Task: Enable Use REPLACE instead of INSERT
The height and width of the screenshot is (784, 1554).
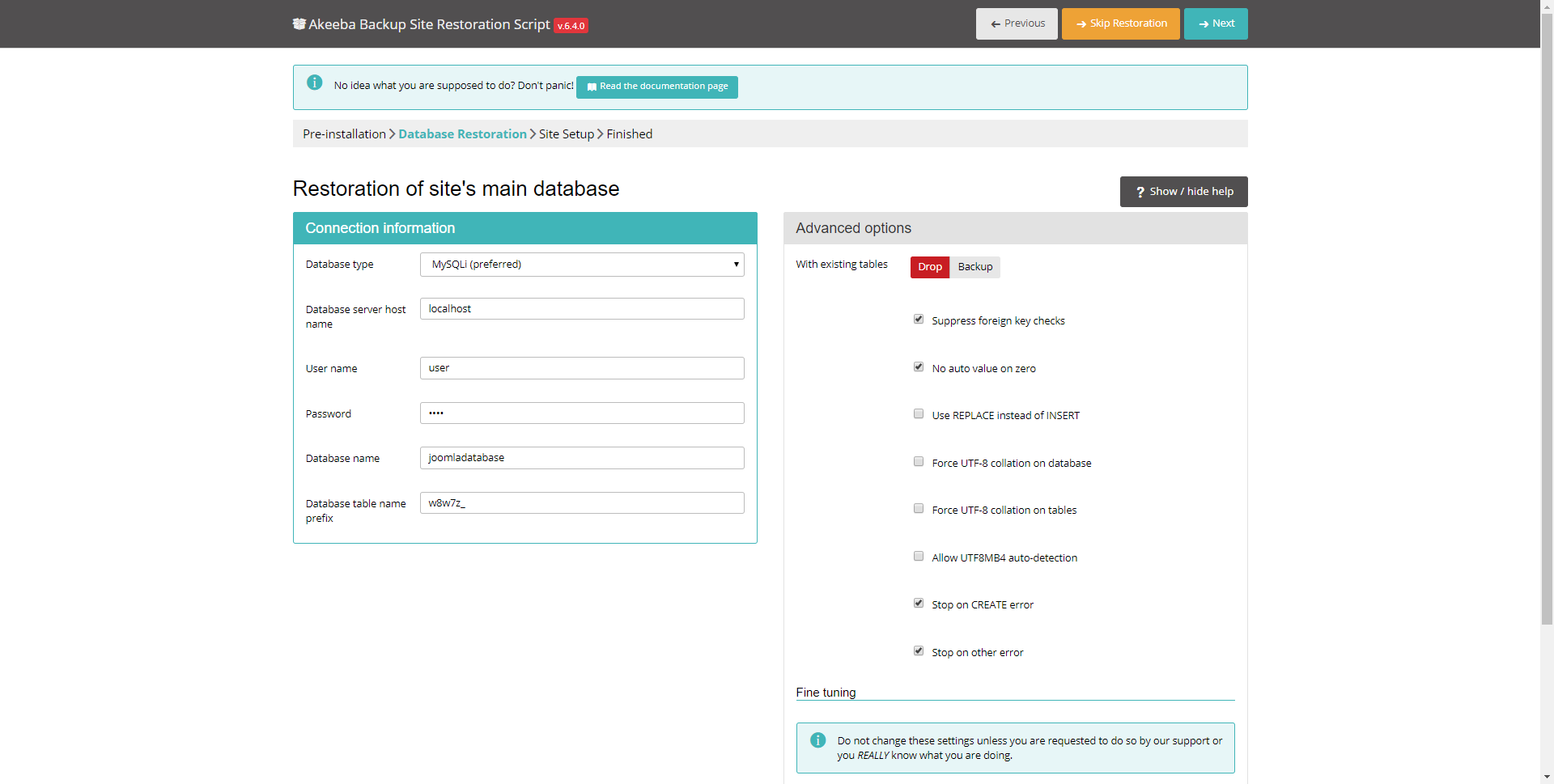Action: click(x=919, y=414)
